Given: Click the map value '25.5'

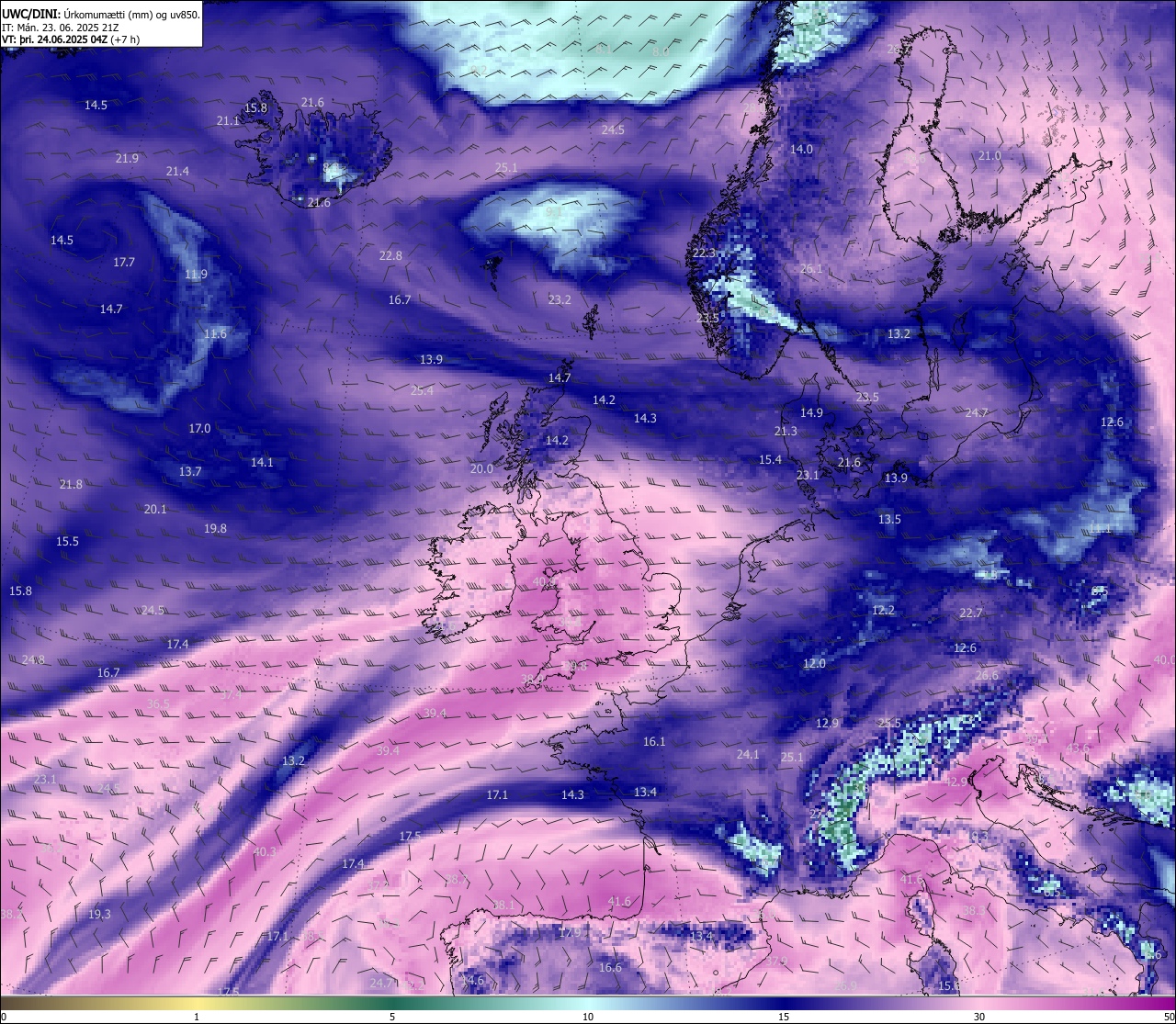Looking at the screenshot, I should pyautogui.click(x=889, y=724).
